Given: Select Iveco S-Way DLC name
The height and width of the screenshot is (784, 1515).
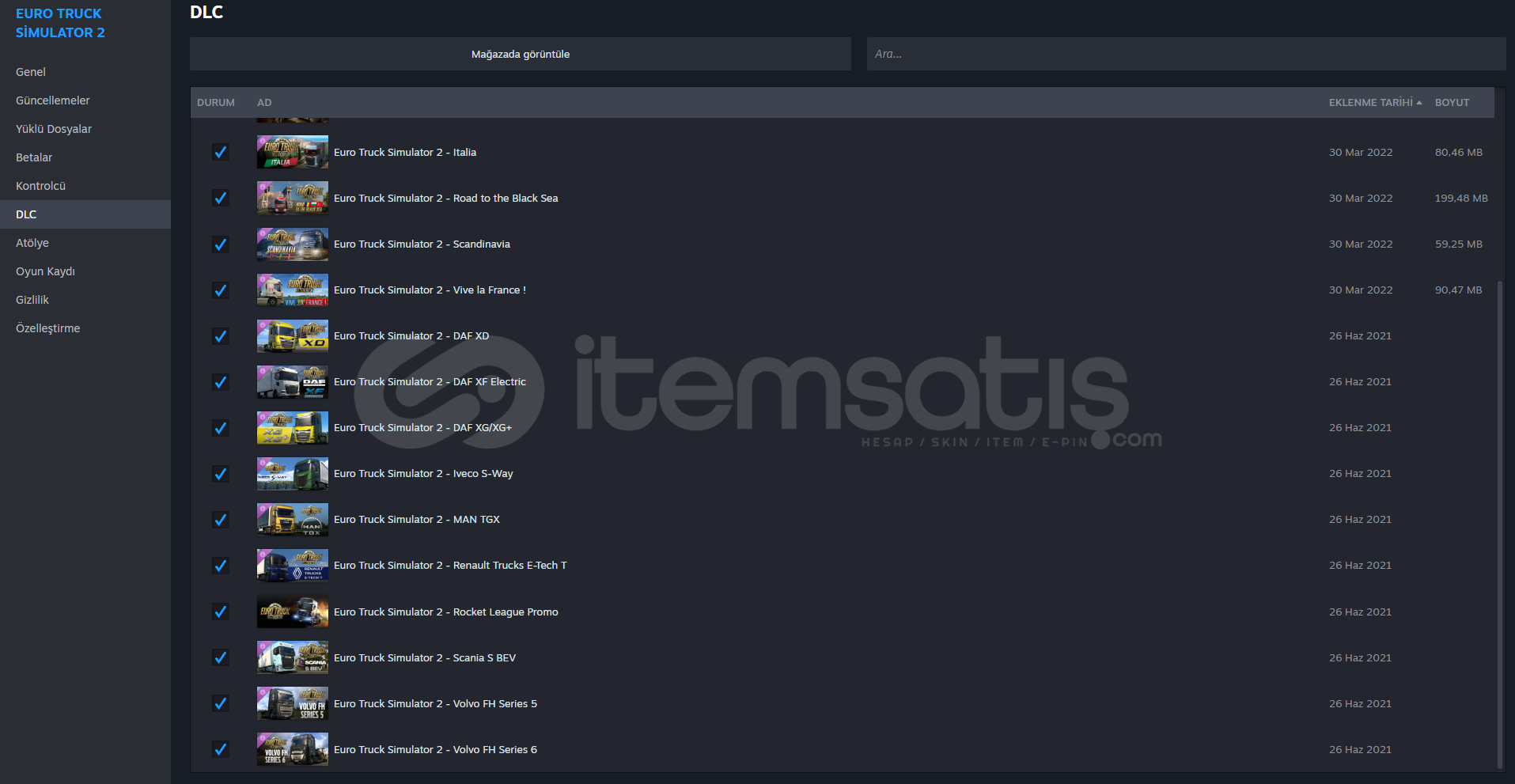Looking at the screenshot, I should [x=423, y=473].
